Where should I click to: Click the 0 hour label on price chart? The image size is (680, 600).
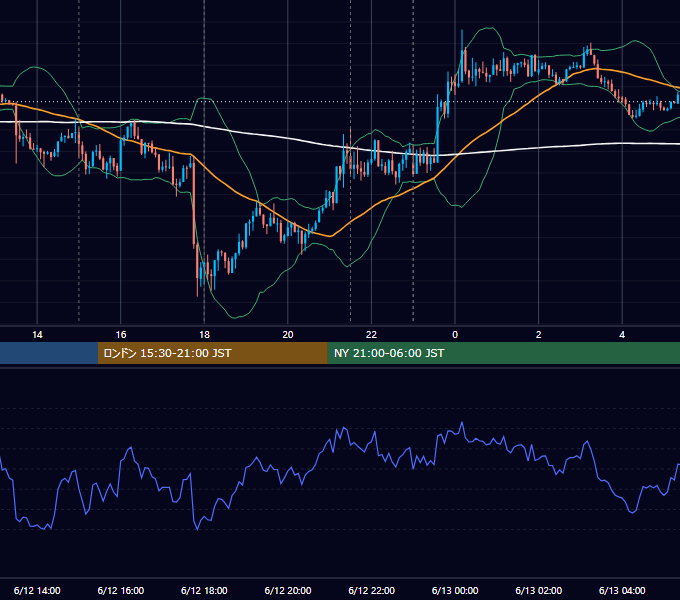point(455,335)
